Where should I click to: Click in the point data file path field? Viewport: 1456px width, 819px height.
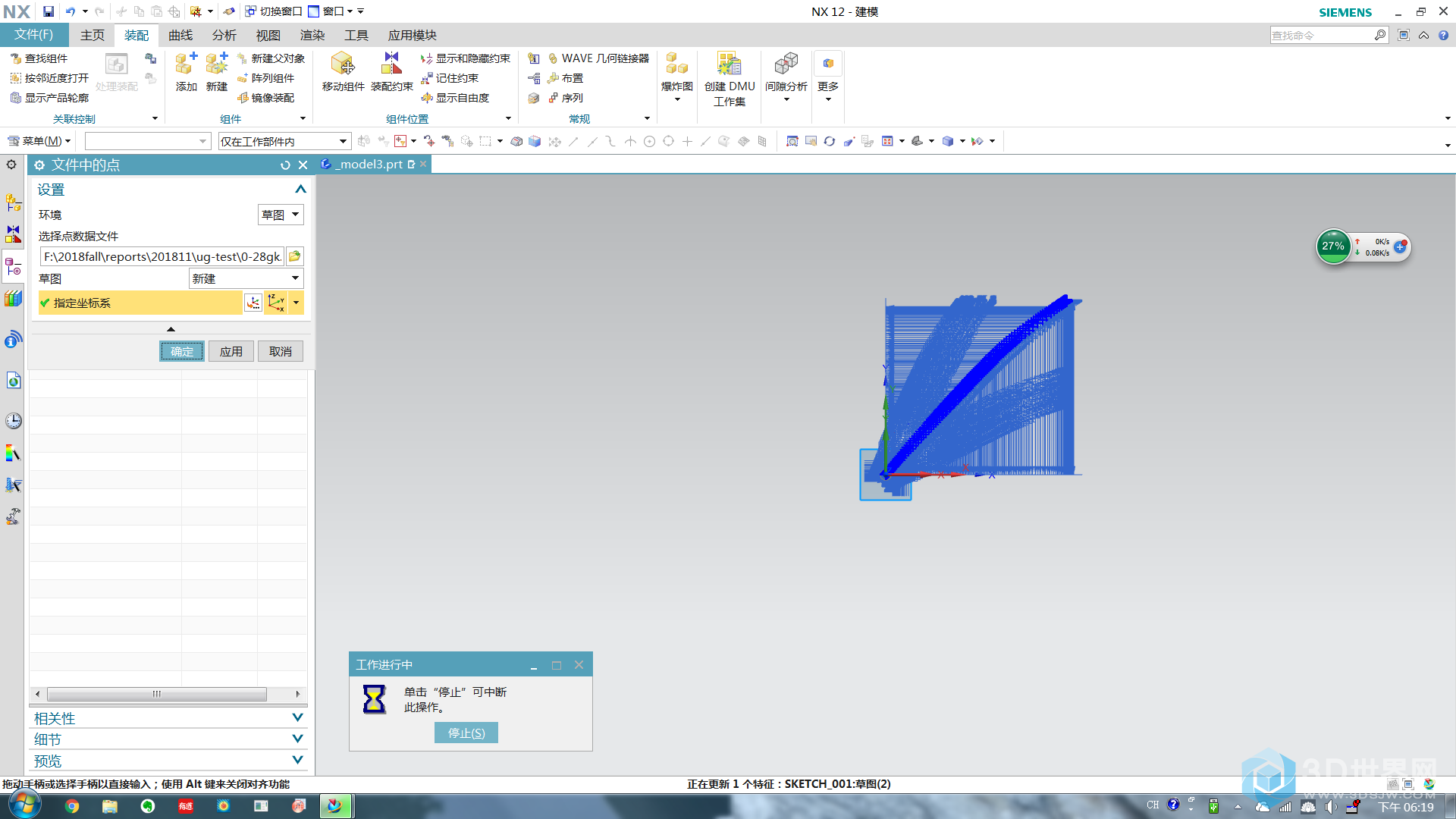(162, 256)
